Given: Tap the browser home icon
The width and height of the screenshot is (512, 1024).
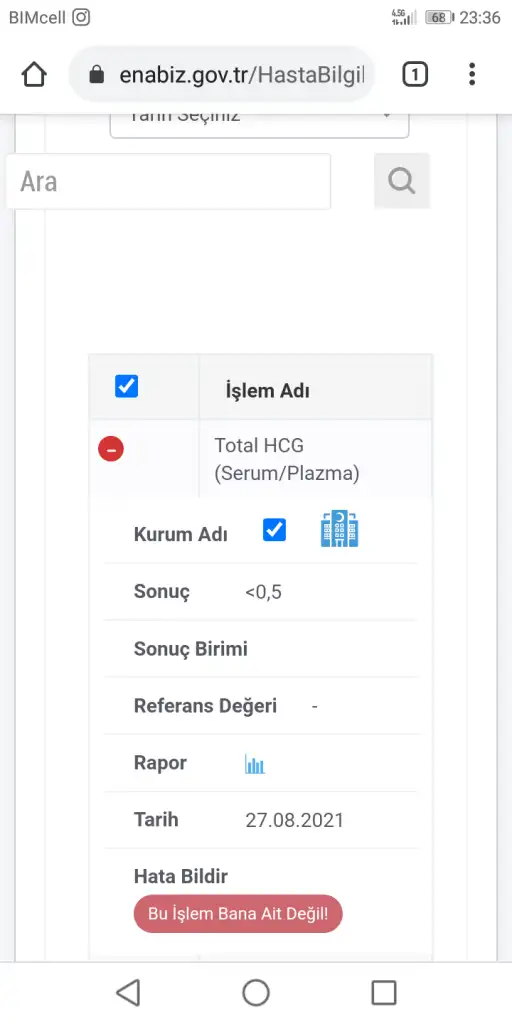Looking at the screenshot, I should pos(34,74).
